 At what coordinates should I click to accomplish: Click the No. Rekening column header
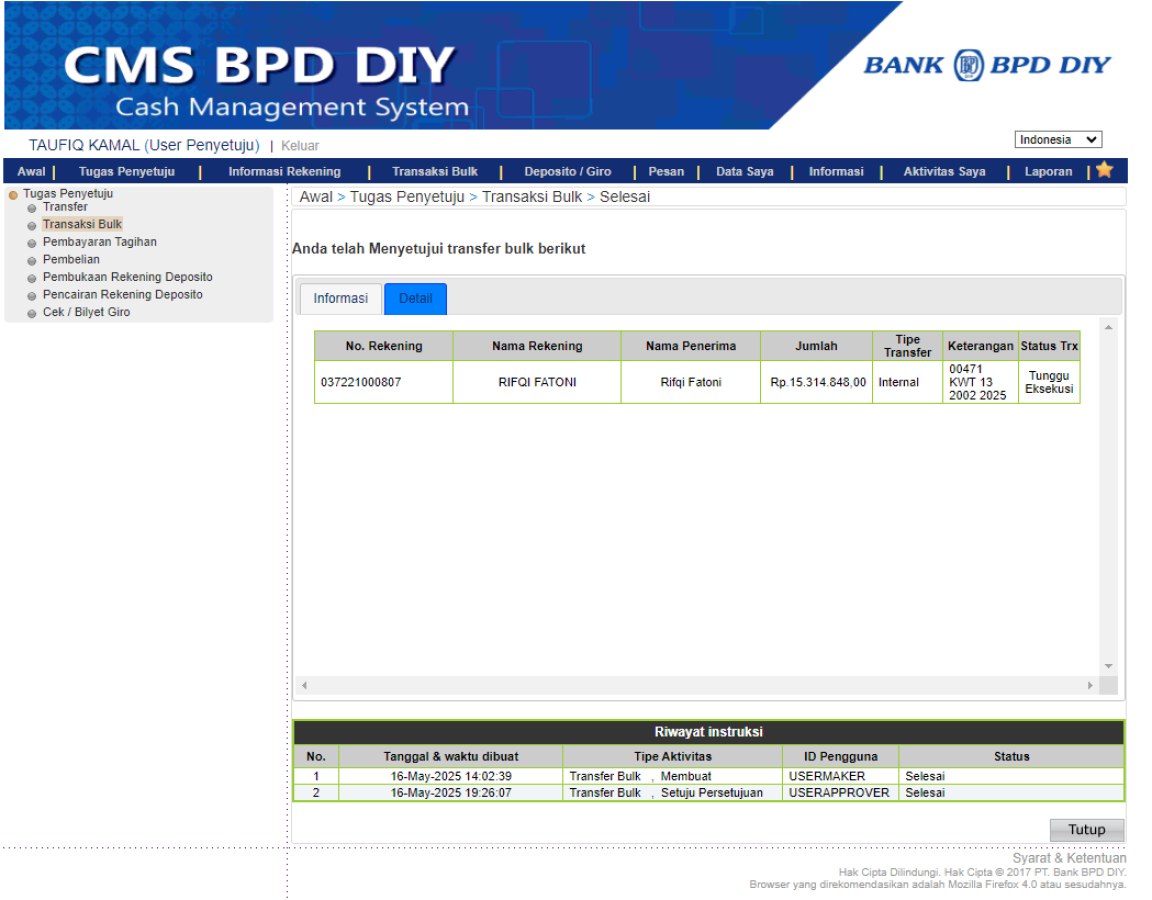(384, 346)
